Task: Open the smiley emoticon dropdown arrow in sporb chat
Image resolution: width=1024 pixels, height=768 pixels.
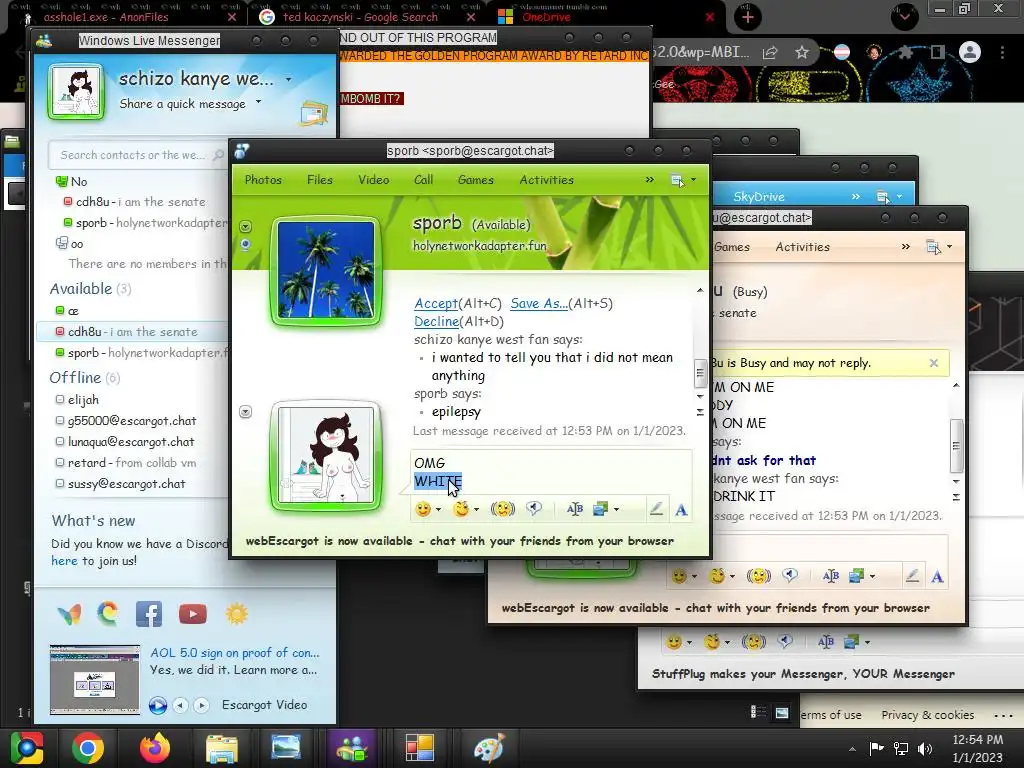Action: [438, 509]
